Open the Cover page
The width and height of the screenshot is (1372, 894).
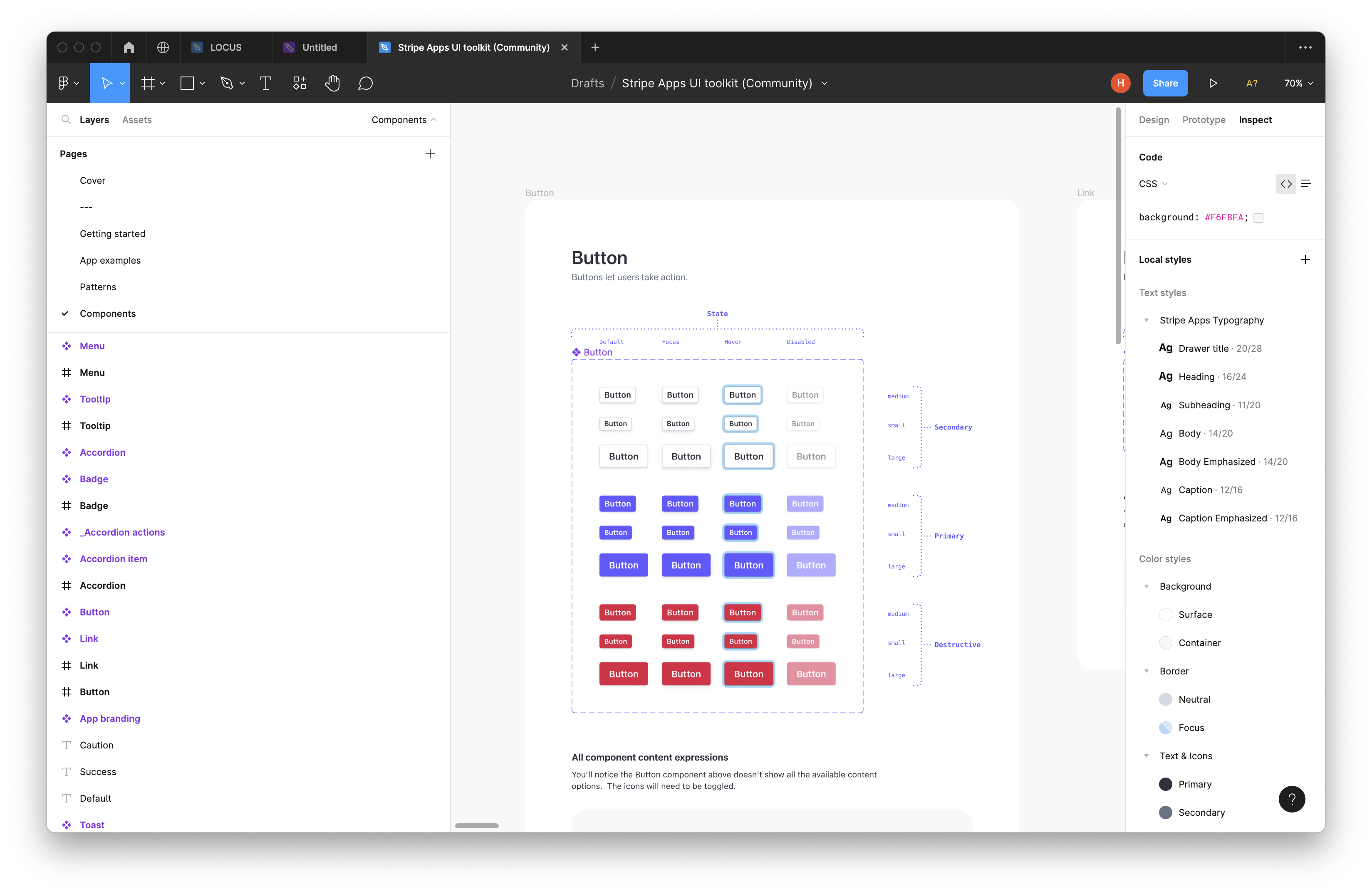tap(92, 180)
